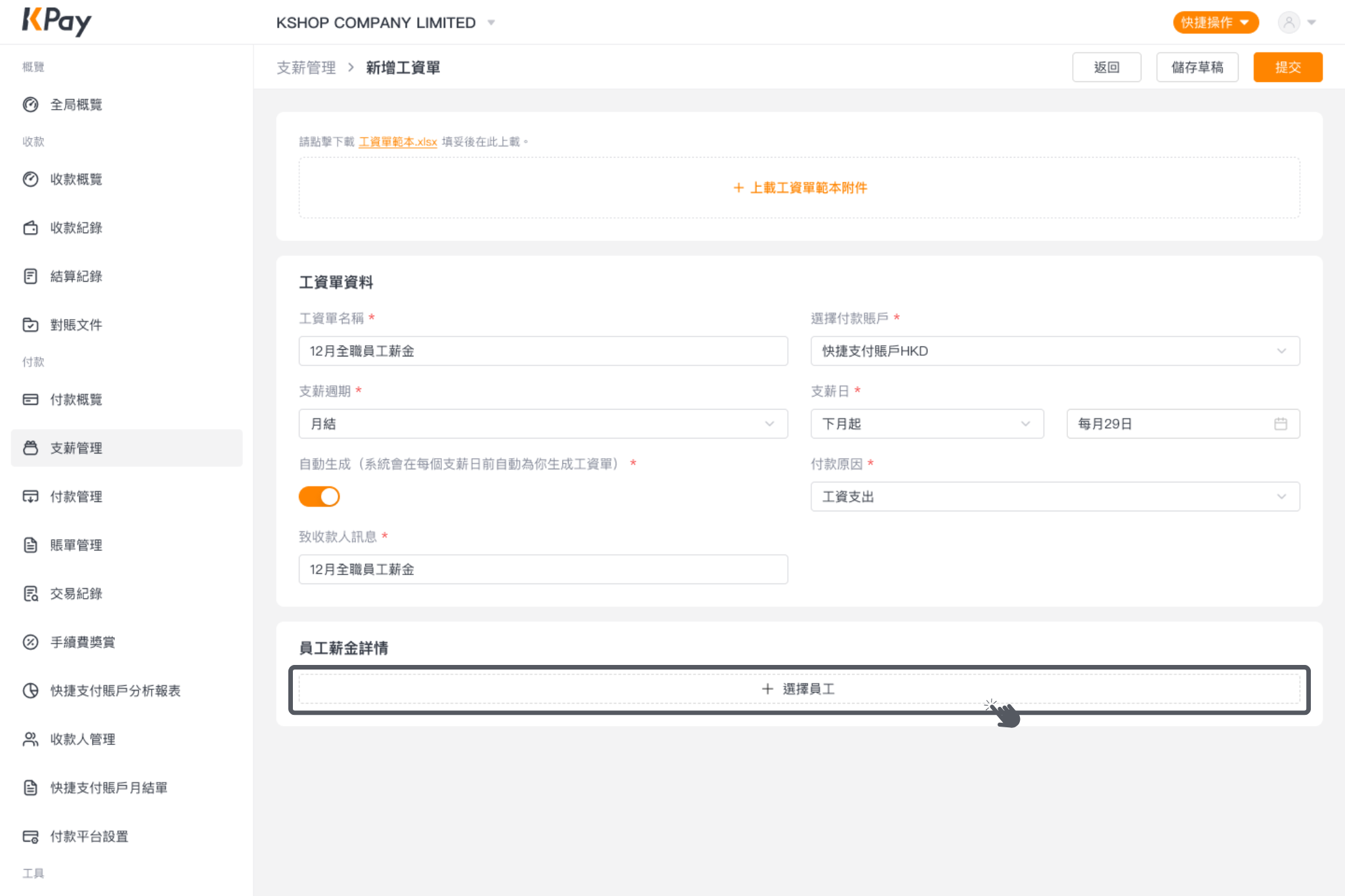Click the 快捷支付賬戶分析報表 pie chart icon

[x=30, y=691]
